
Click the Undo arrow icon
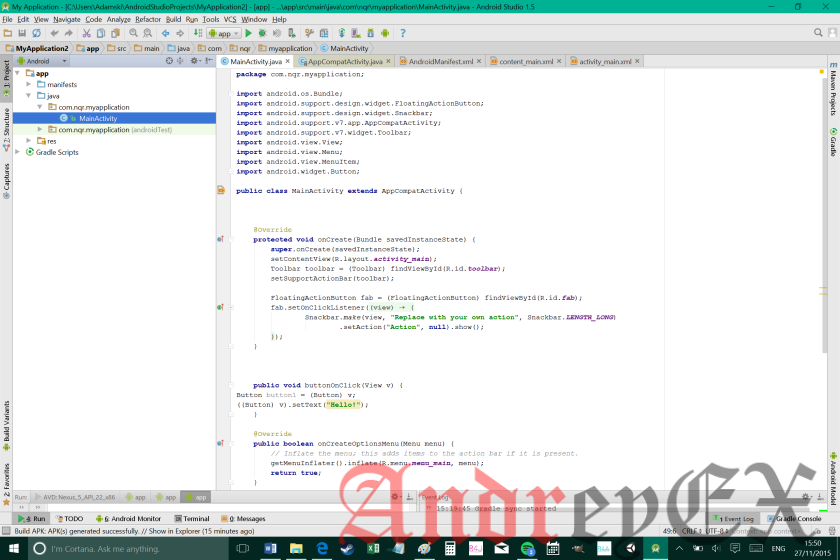click(x=54, y=33)
